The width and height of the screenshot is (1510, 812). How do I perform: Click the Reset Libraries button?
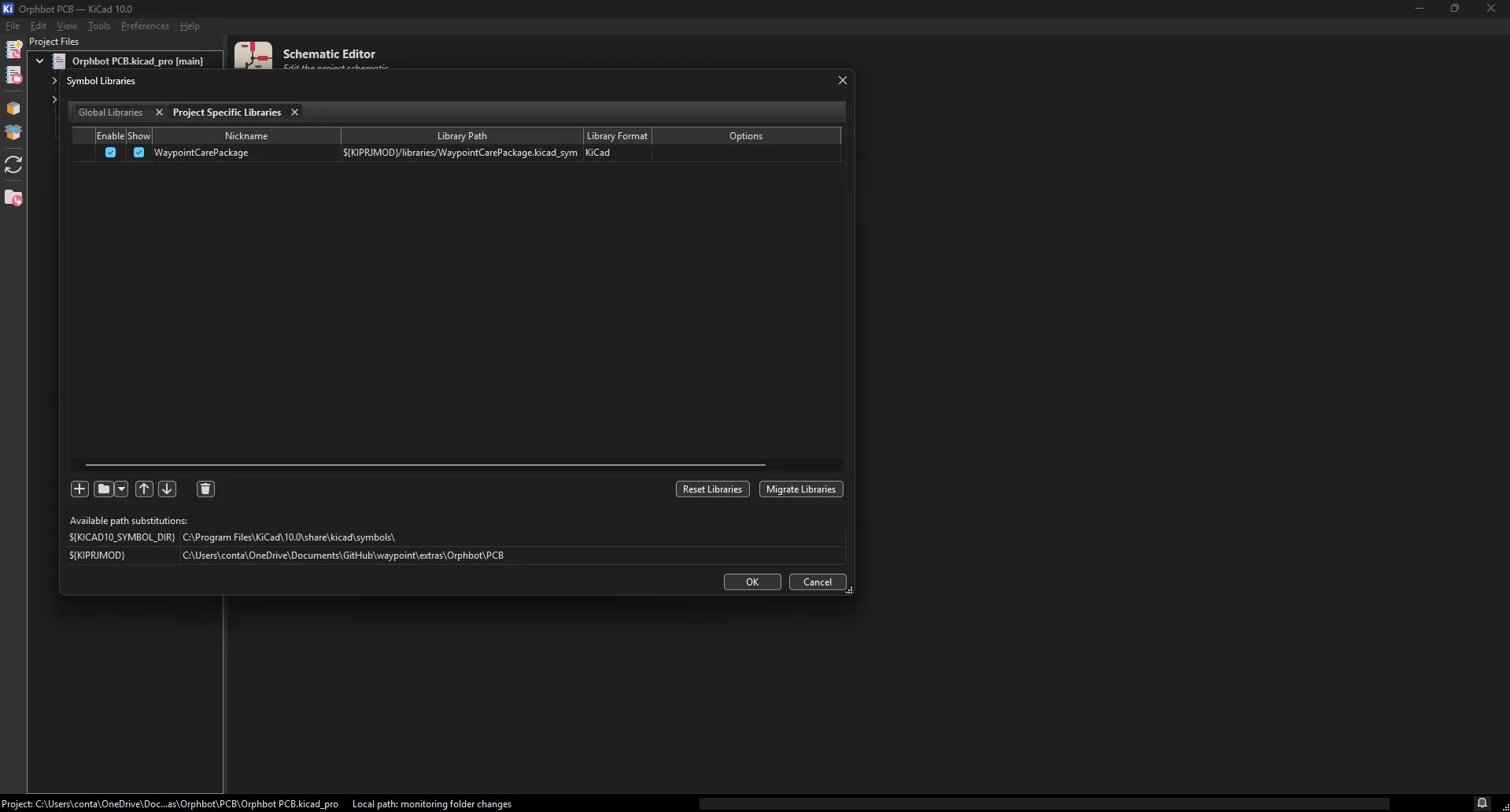click(x=712, y=489)
